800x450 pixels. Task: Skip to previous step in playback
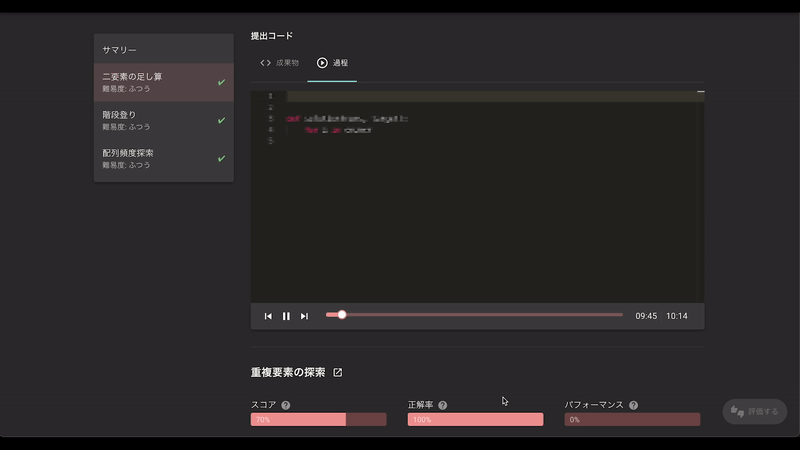[268, 316]
